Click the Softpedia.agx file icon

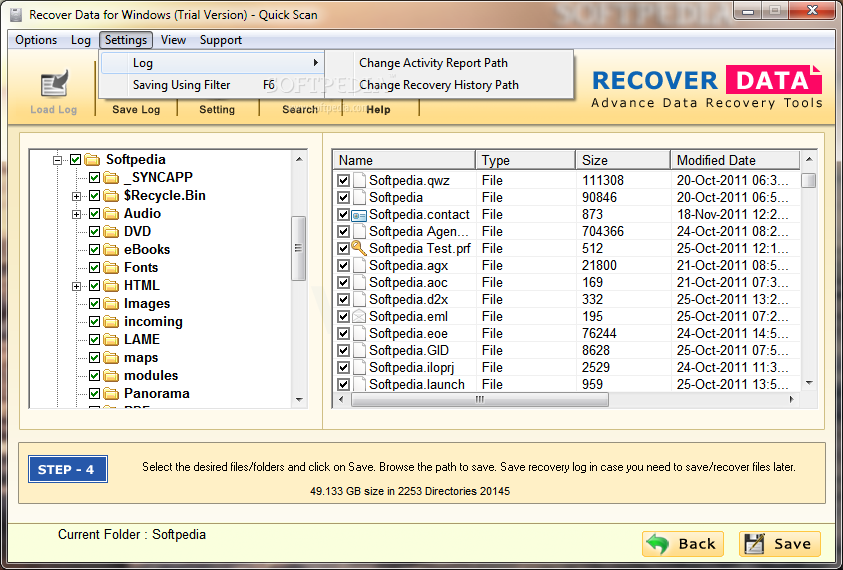[x=359, y=266]
